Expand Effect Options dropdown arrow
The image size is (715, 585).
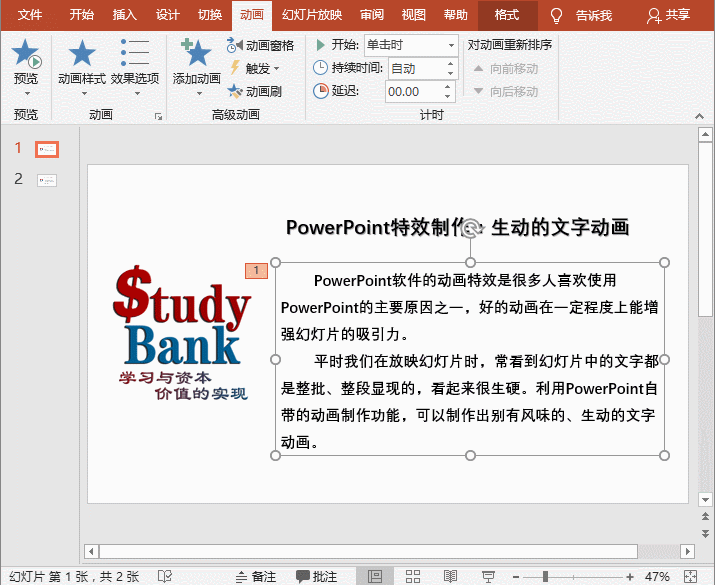pyautogui.click(x=137, y=93)
